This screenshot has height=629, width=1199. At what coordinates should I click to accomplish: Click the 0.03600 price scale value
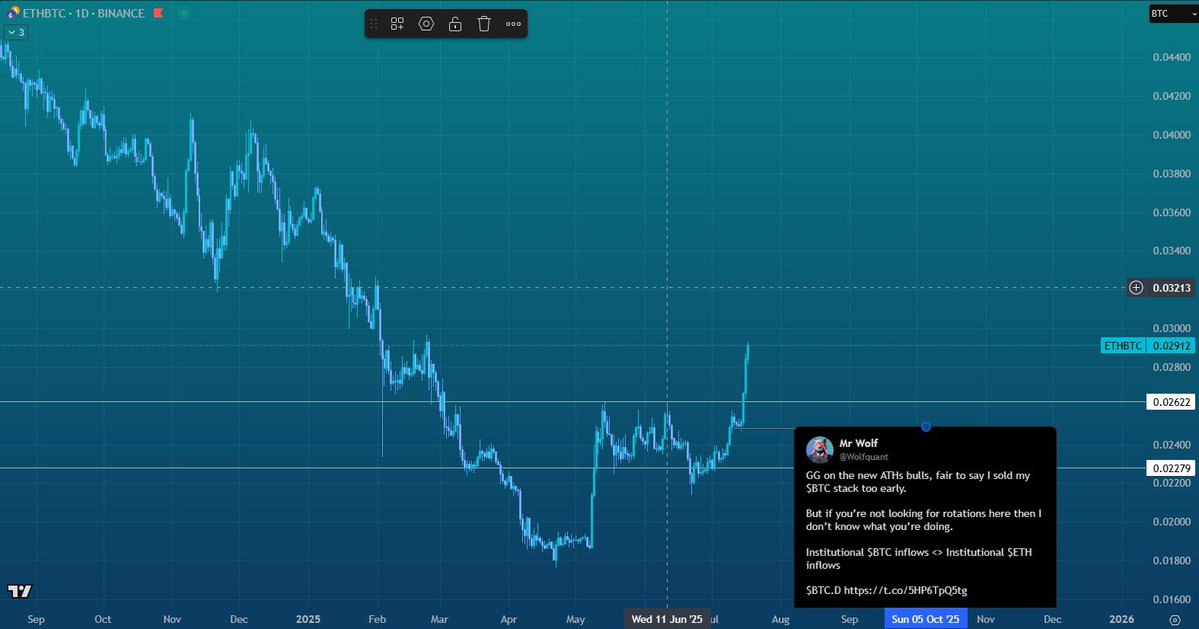1171,212
